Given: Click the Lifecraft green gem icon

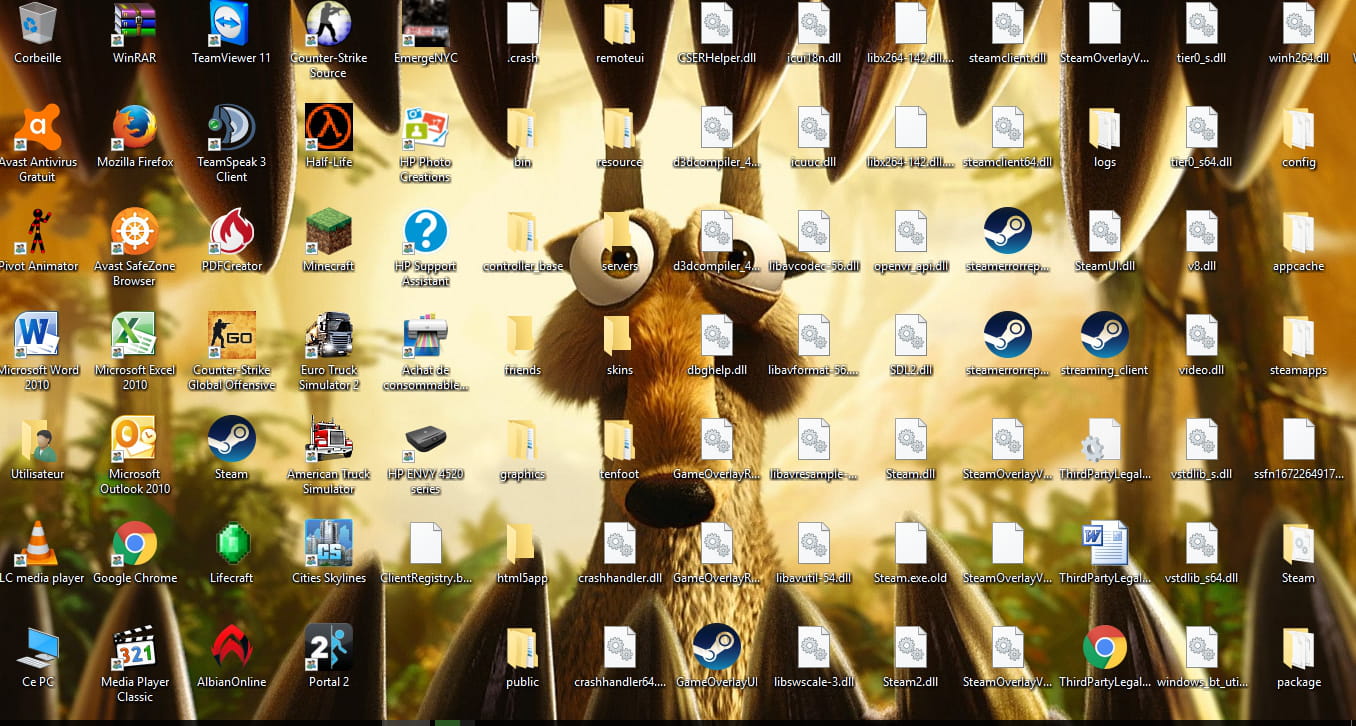Looking at the screenshot, I should coord(231,543).
